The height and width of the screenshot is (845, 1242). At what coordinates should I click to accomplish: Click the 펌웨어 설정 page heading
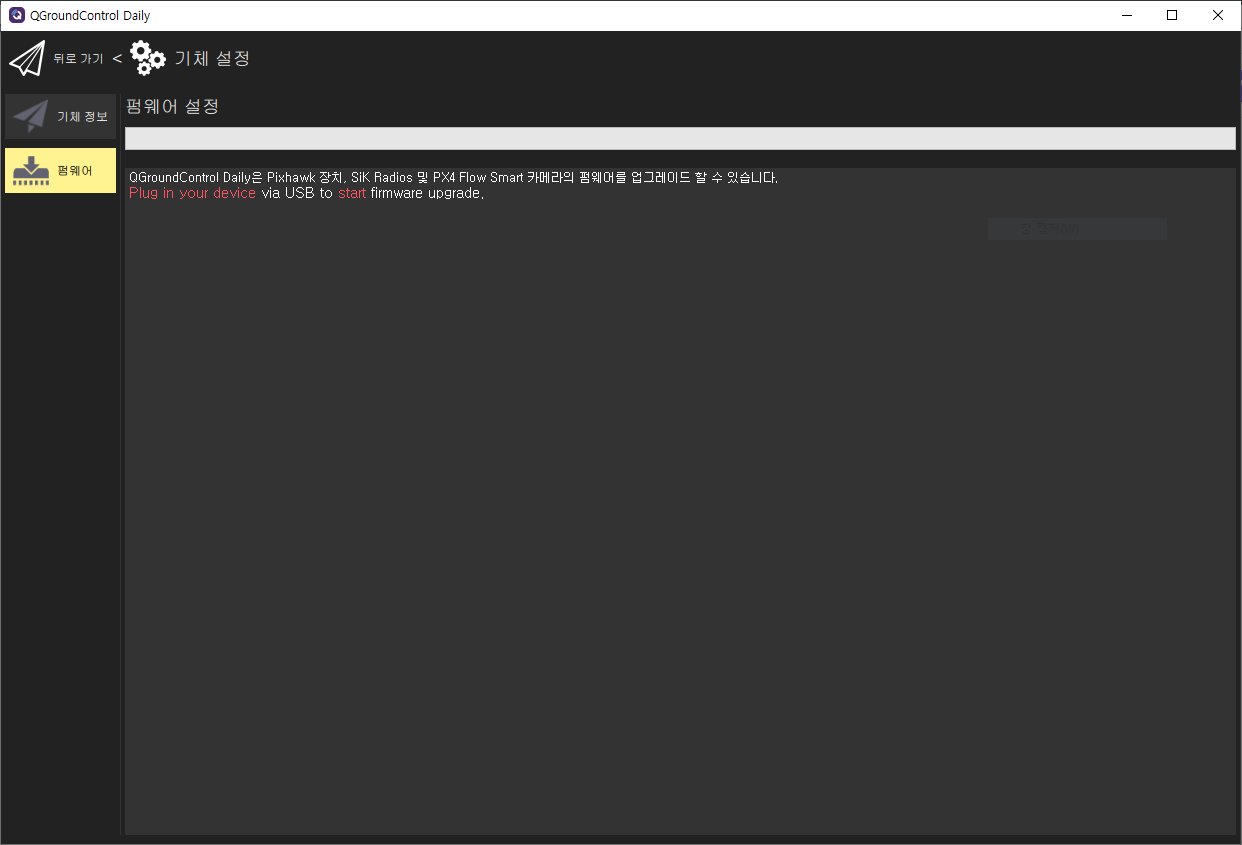[x=172, y=106]
